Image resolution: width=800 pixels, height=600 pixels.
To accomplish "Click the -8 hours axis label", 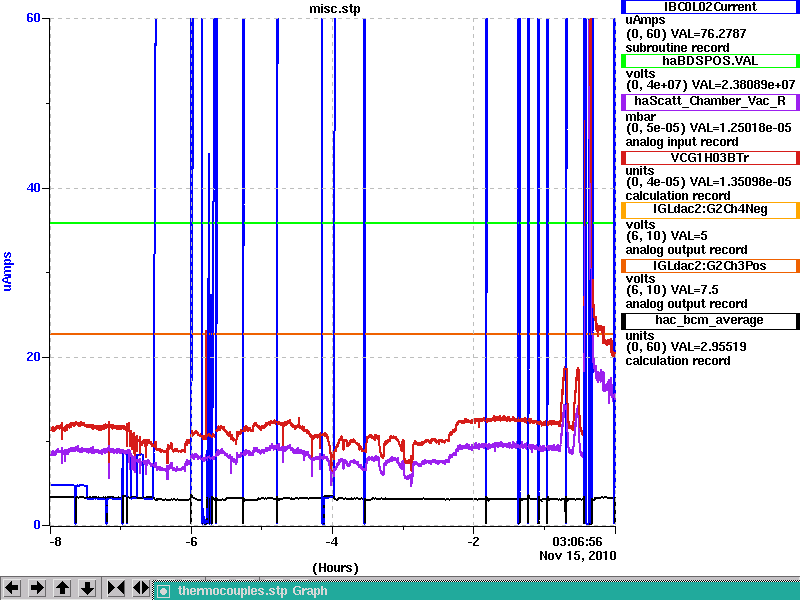I will click(55, 541).
